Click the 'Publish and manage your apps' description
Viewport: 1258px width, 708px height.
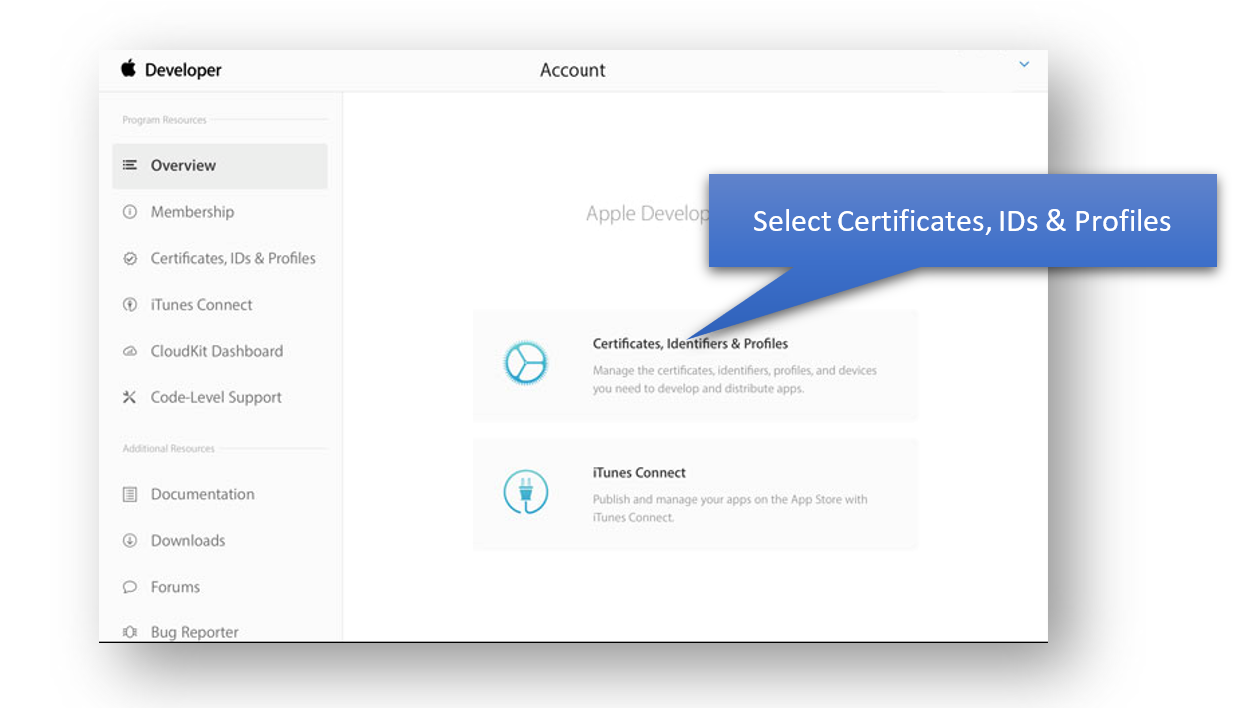click(730, 508)
